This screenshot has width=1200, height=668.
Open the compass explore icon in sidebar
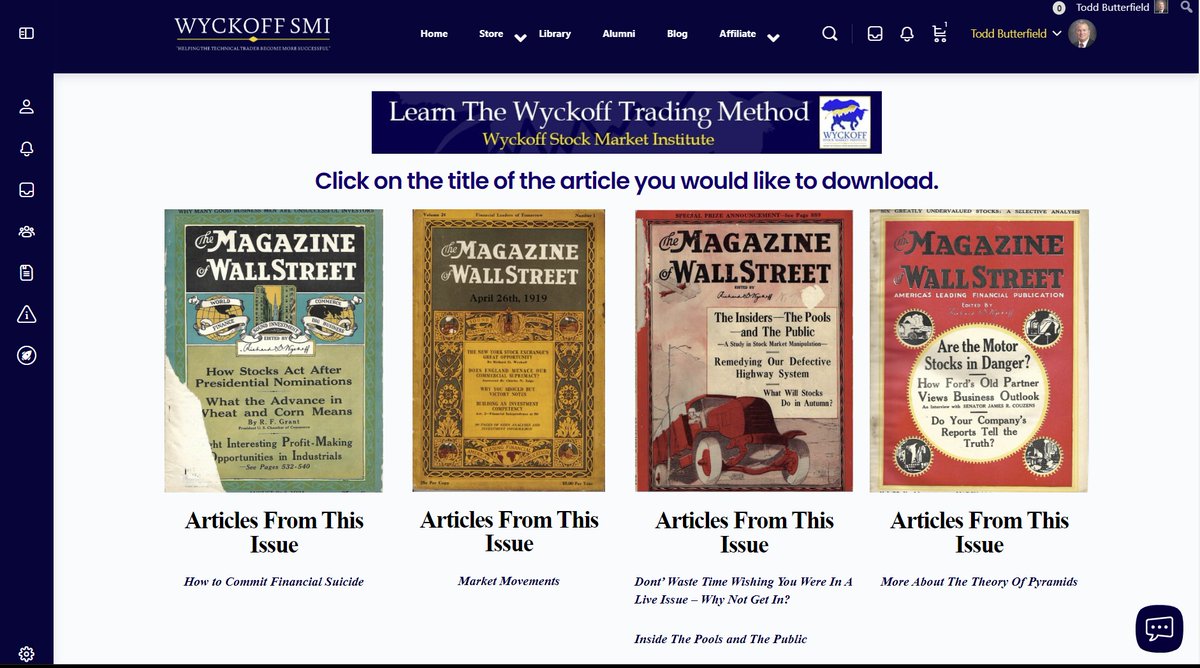tap(27, 356)
